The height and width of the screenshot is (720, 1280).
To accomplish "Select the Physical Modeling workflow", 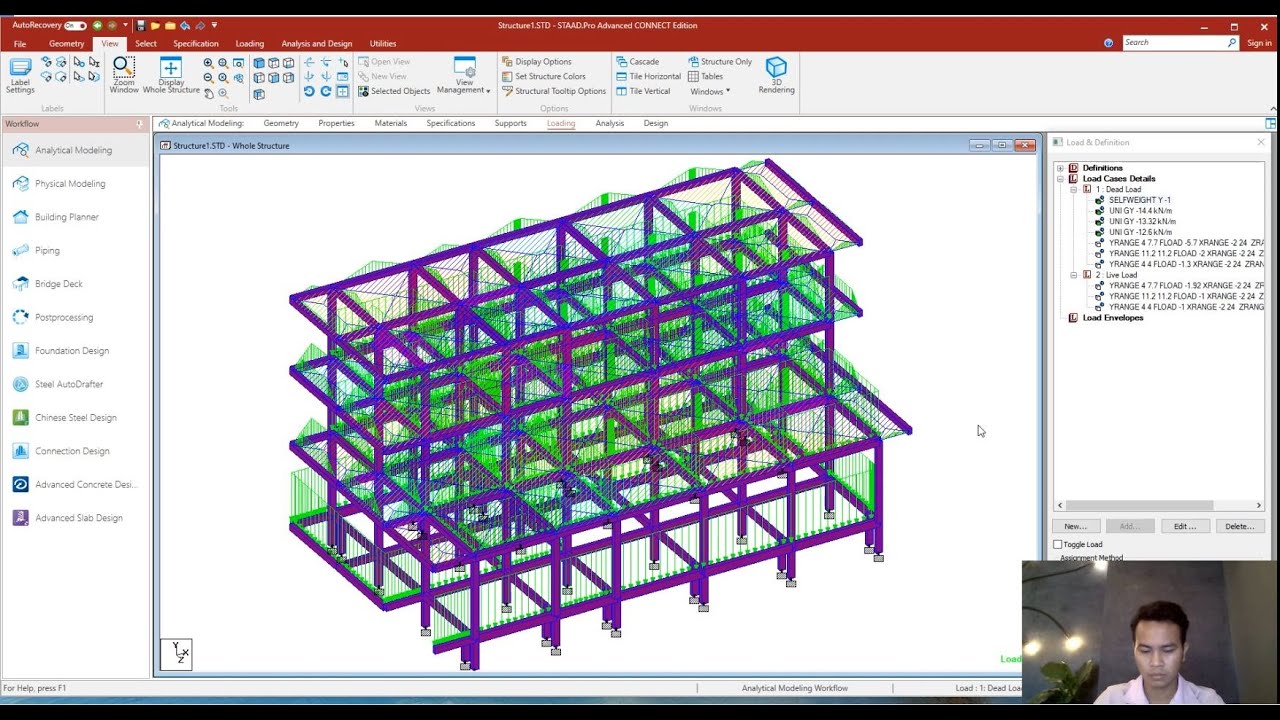I will pyautogui.click(x=75, y=184).
